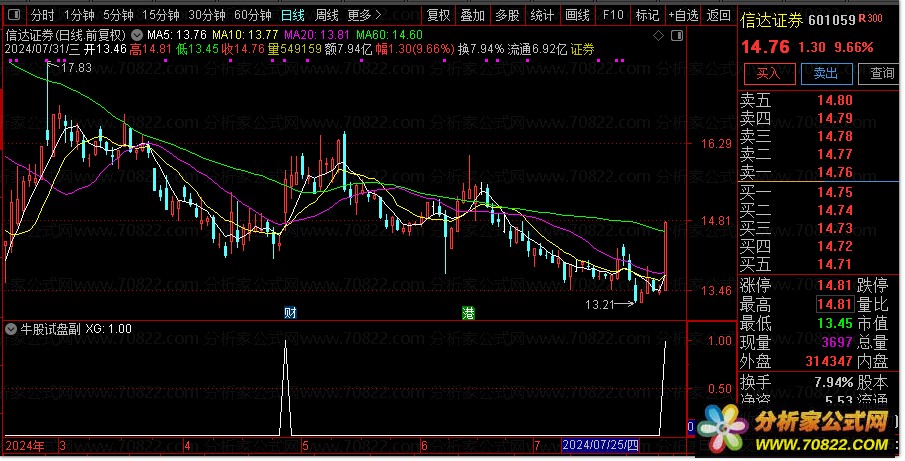Click the 17.83 high price annotation
This screenshot has width=905, height=461.
[76, 68]
